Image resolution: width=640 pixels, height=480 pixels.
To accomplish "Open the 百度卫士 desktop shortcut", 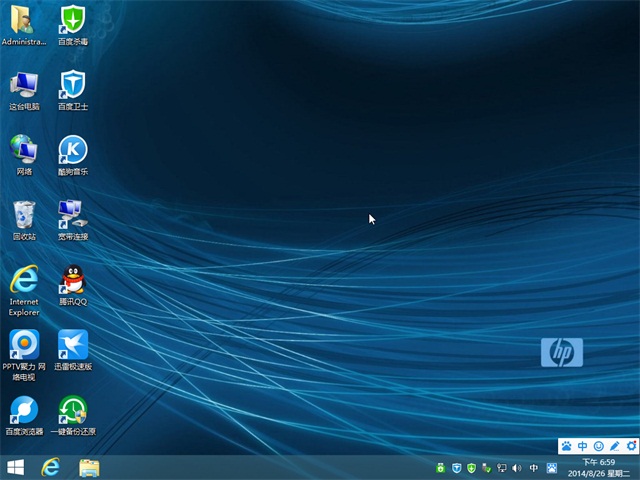I will [x=73, y=84].
